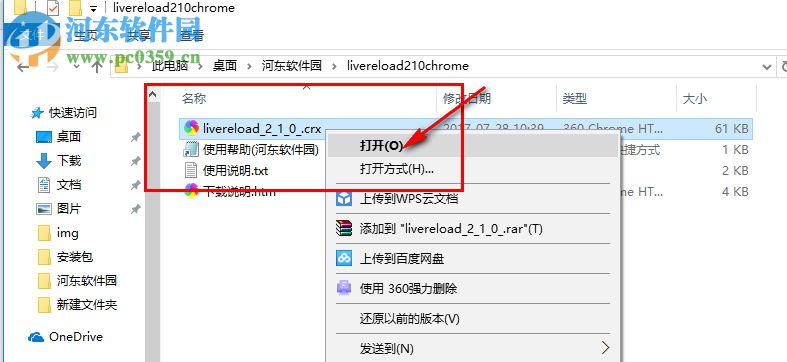Open the 发送到(N) menu entry
This screenshot has height=362, width=787.
(x=472, y=347)
